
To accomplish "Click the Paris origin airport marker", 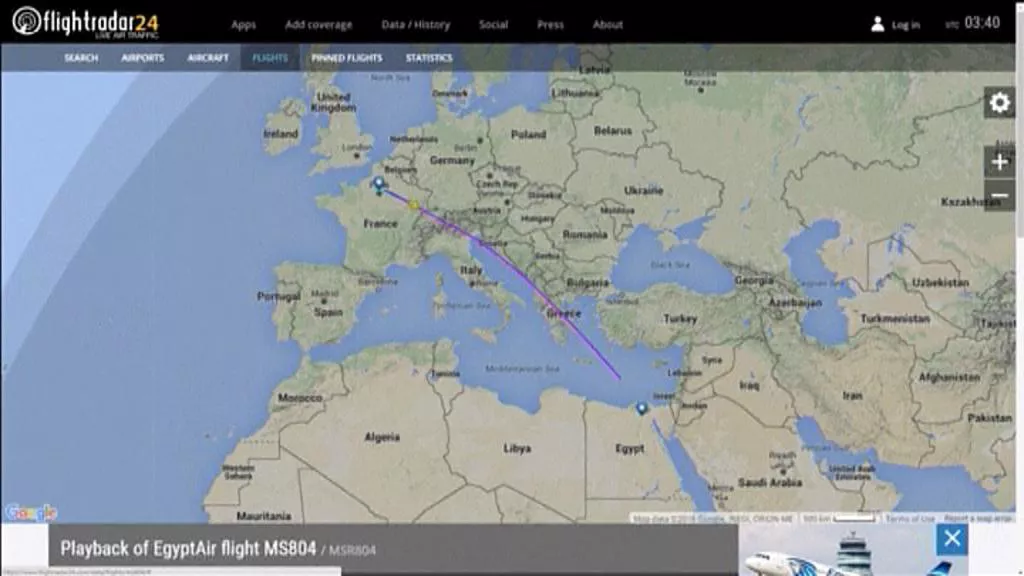I will pos(379,184).
